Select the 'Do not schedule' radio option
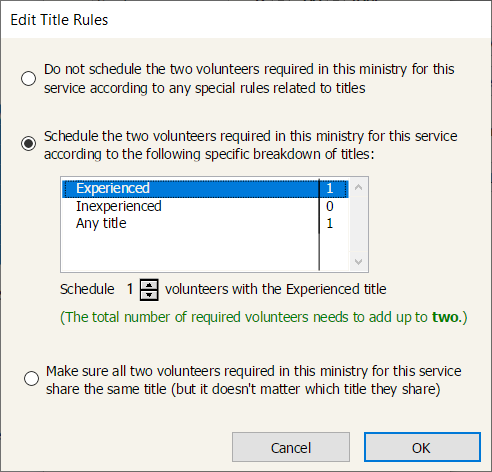492x472 pixels. pyautogui.click(x=28, y=79)
